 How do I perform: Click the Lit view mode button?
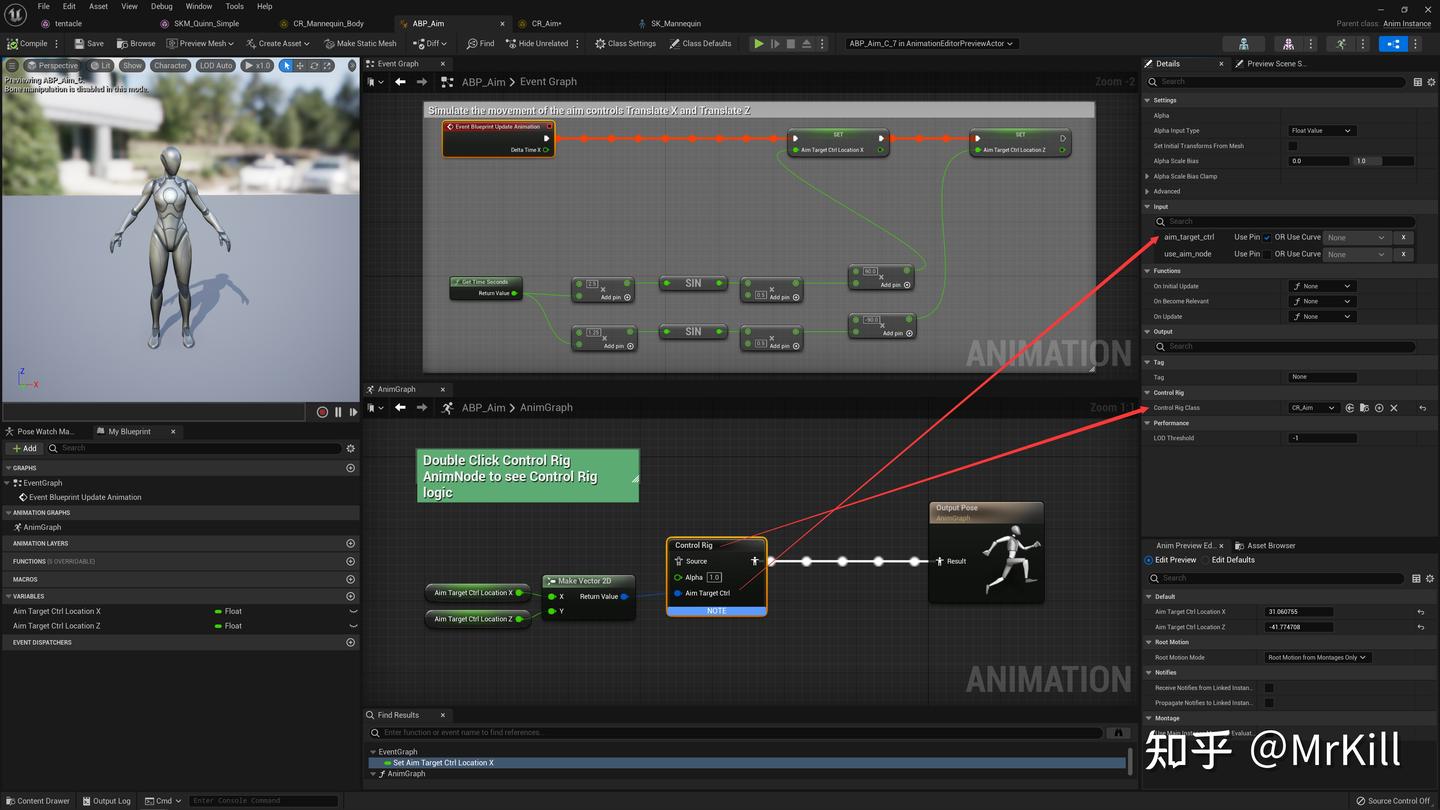click(101, 66)
